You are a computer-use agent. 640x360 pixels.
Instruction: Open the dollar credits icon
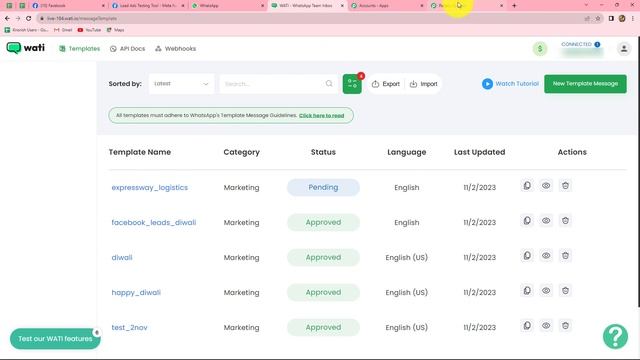[x=540, y=49]
